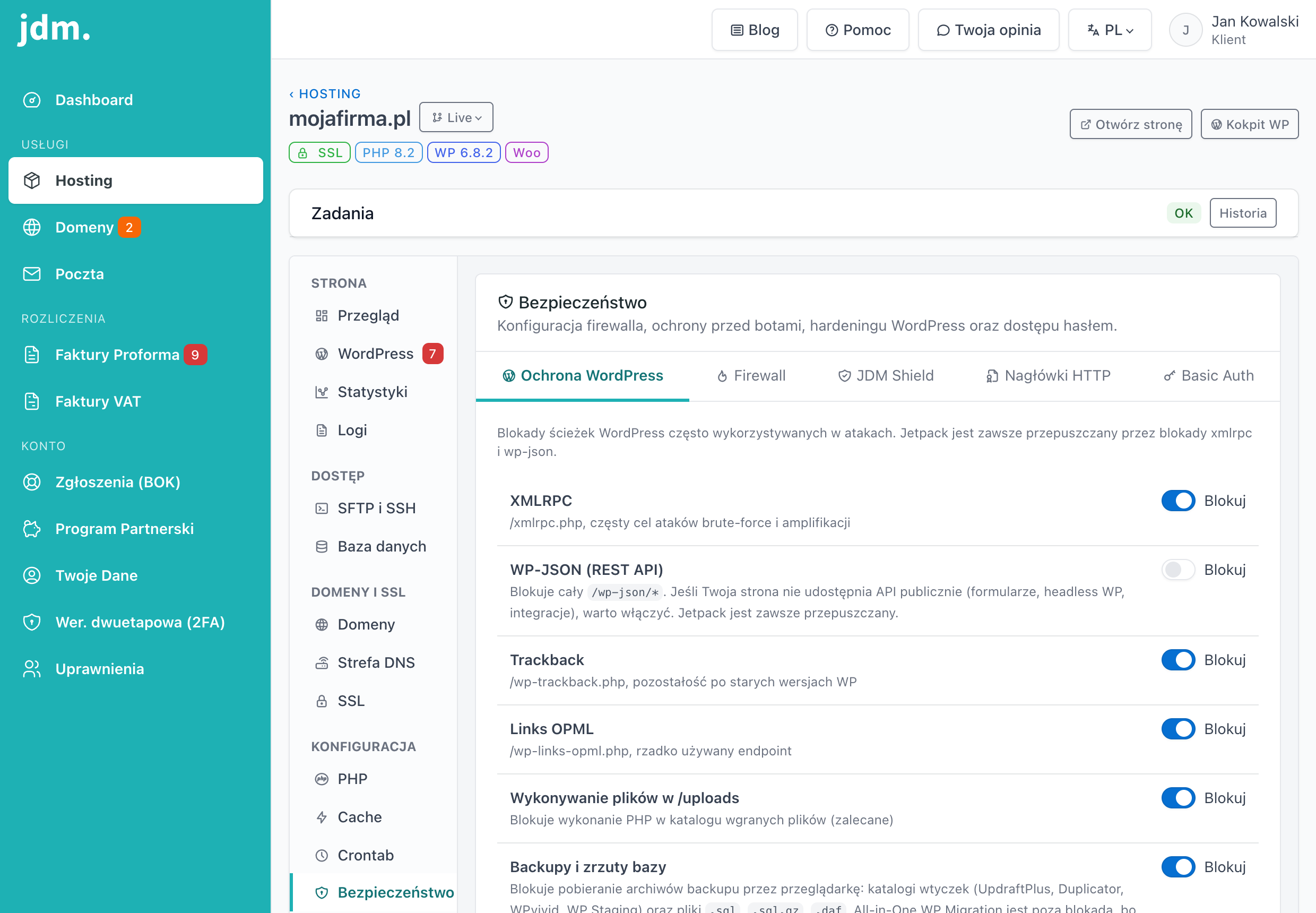This screenshot has width=1316, height=913.
Task: Switch to the Firewall tab
Action: click(x=751, y=376)
